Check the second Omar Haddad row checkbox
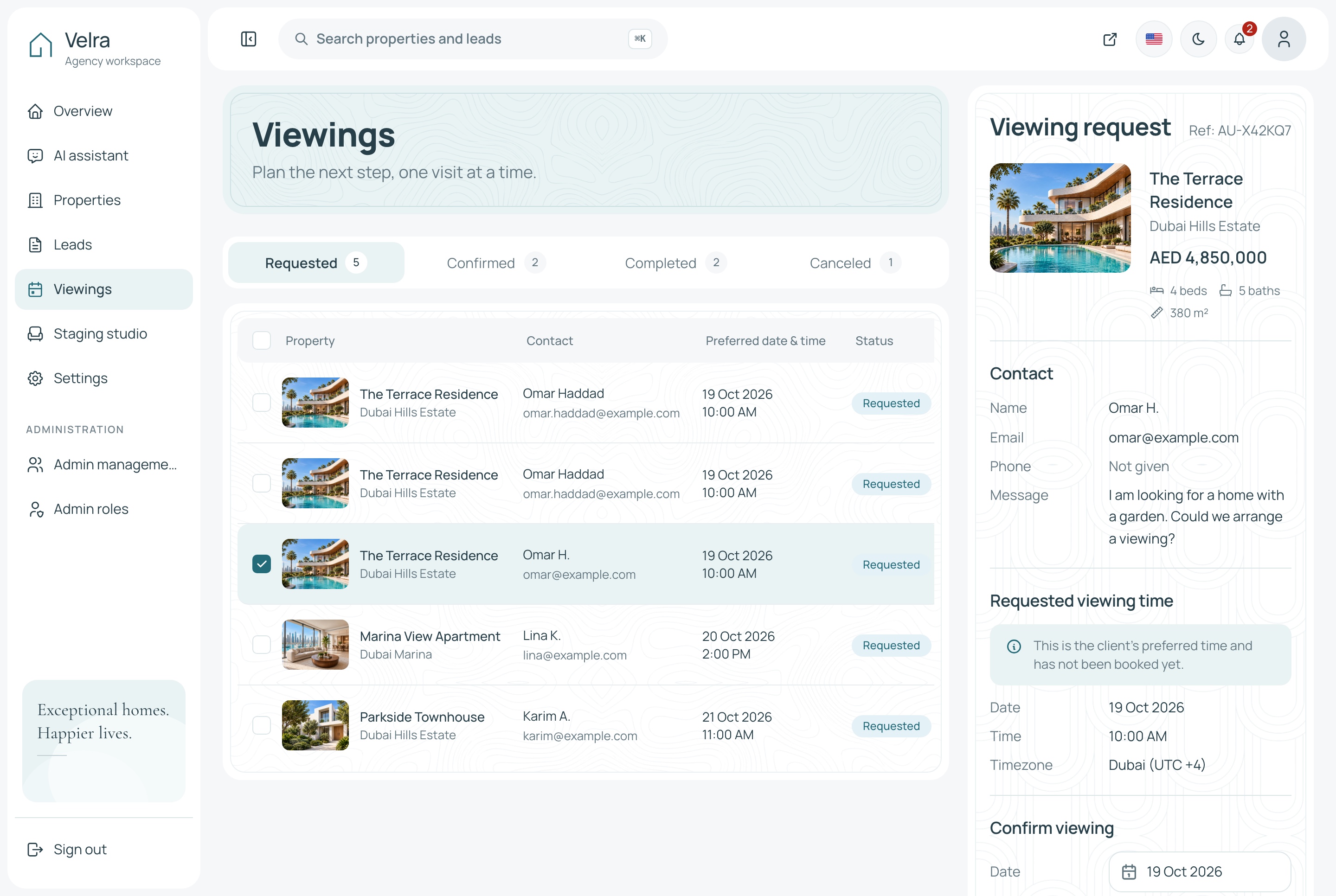1336x896 pixels. point(262,483)
